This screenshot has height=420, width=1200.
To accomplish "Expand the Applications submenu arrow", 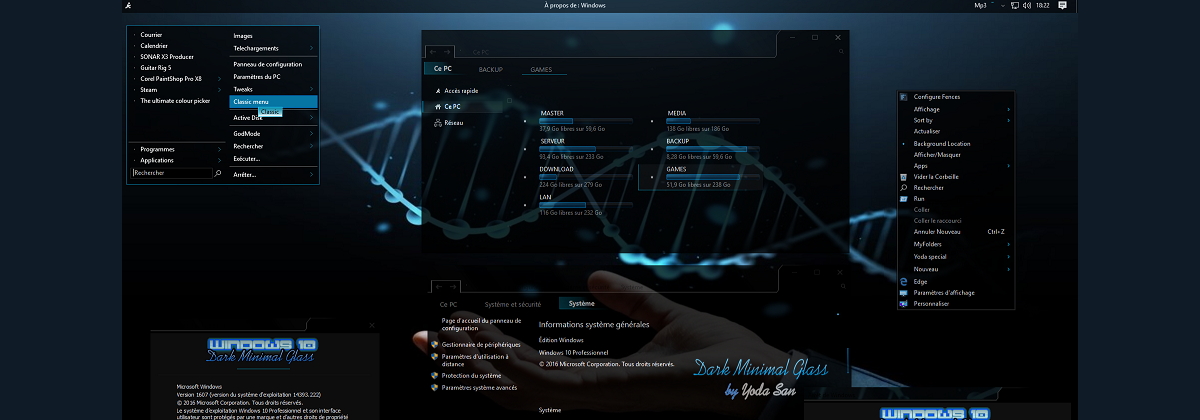I will pos(220,160).
